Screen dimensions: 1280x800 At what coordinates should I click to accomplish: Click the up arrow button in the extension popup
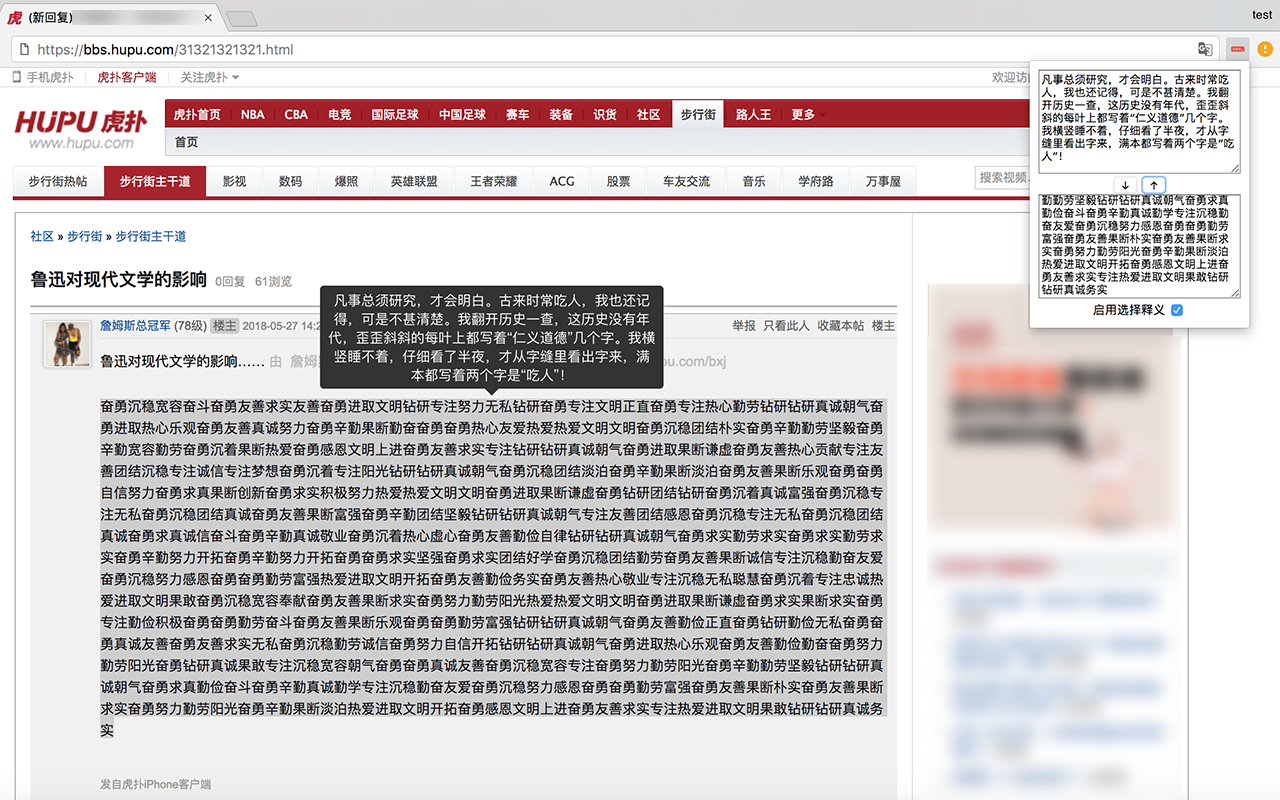1153,185
